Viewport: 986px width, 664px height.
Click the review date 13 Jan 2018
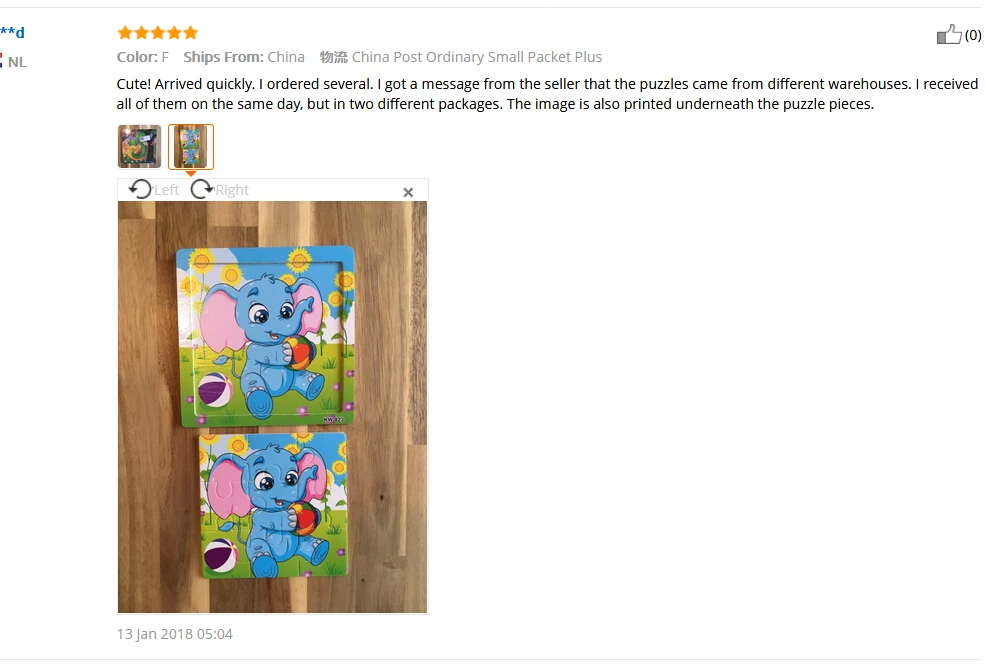[x=175, y=634]
